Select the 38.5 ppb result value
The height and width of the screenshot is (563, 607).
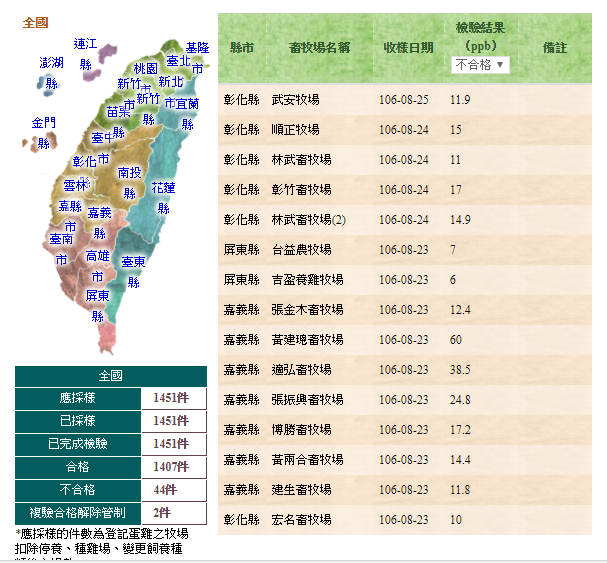(x=460, y=370)
